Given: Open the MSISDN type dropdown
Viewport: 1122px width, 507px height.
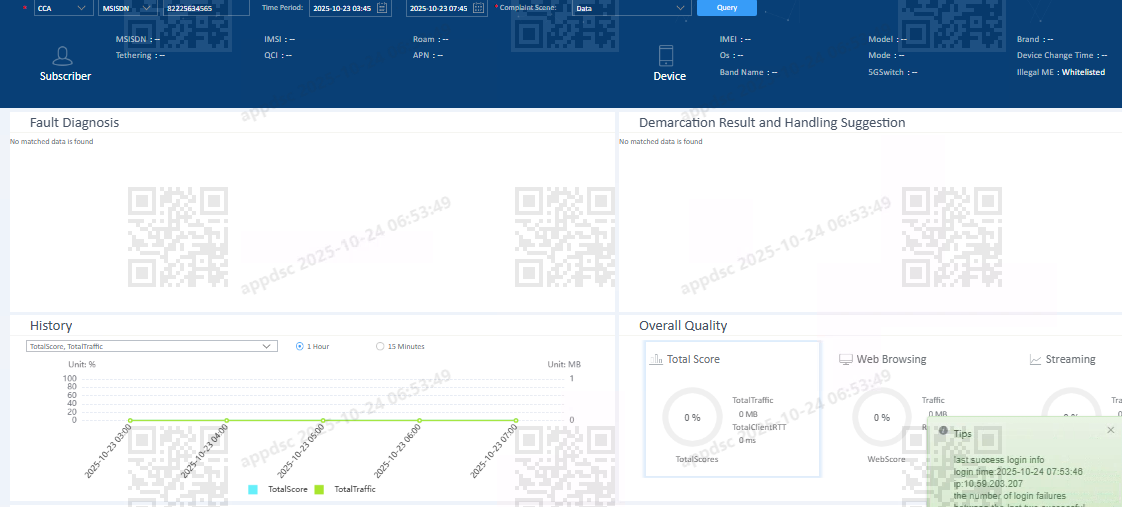Looking at the screenshot, I should pos(128,8).
